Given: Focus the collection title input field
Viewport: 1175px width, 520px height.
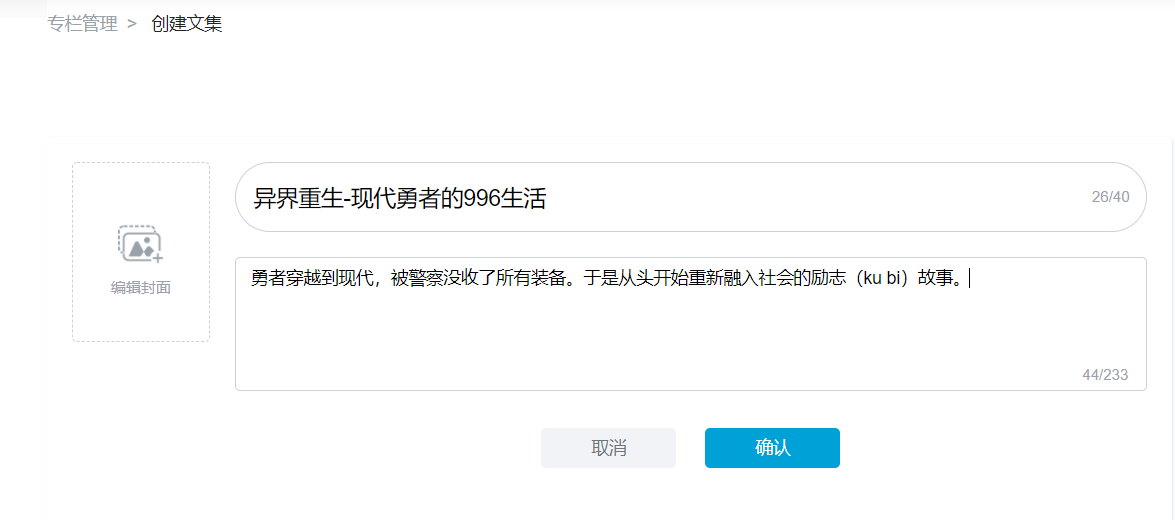Looking at the screenshot, I should point(691,197).
